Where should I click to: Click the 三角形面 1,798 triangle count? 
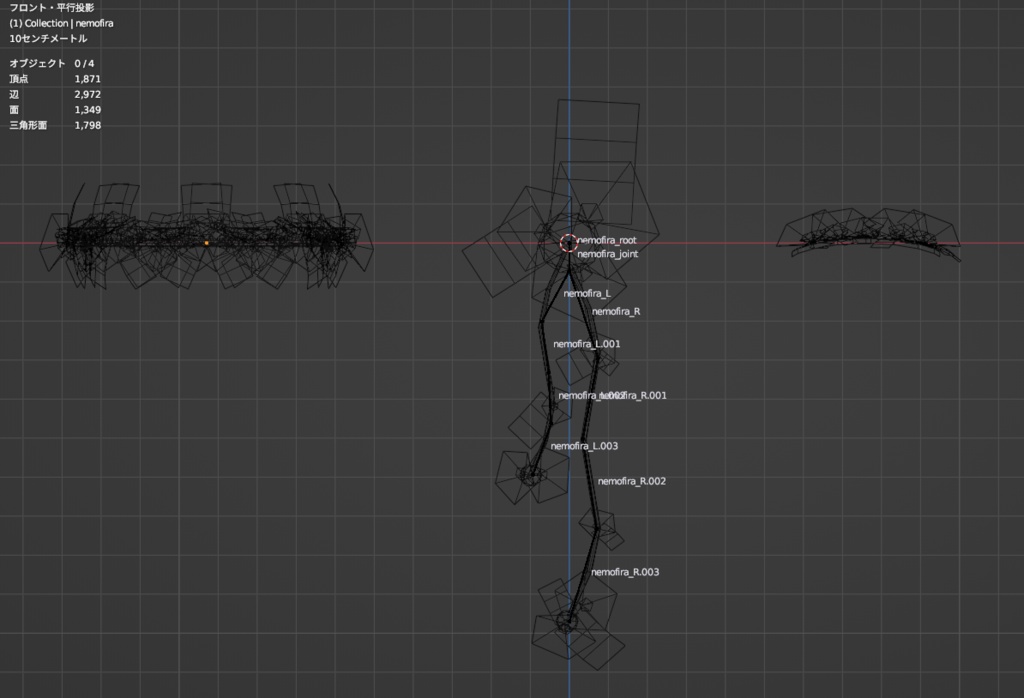tap(55, 125)
